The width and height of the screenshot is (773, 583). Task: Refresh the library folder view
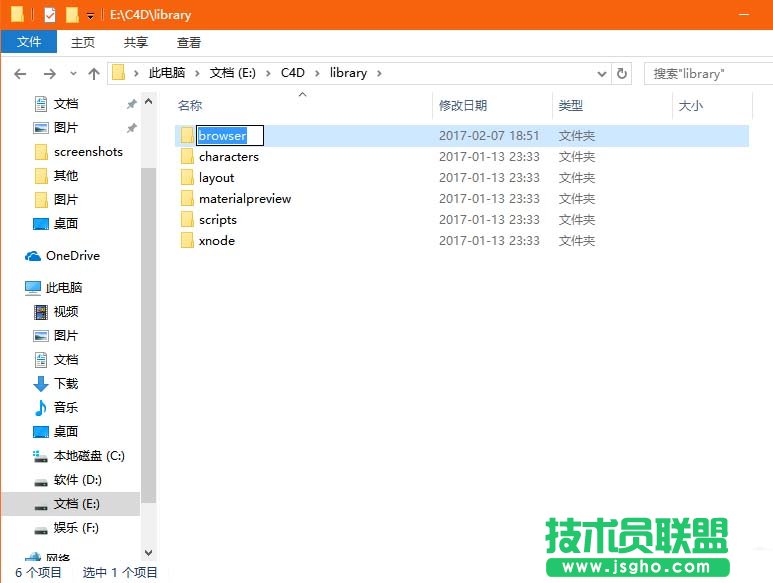pos(622,74)
